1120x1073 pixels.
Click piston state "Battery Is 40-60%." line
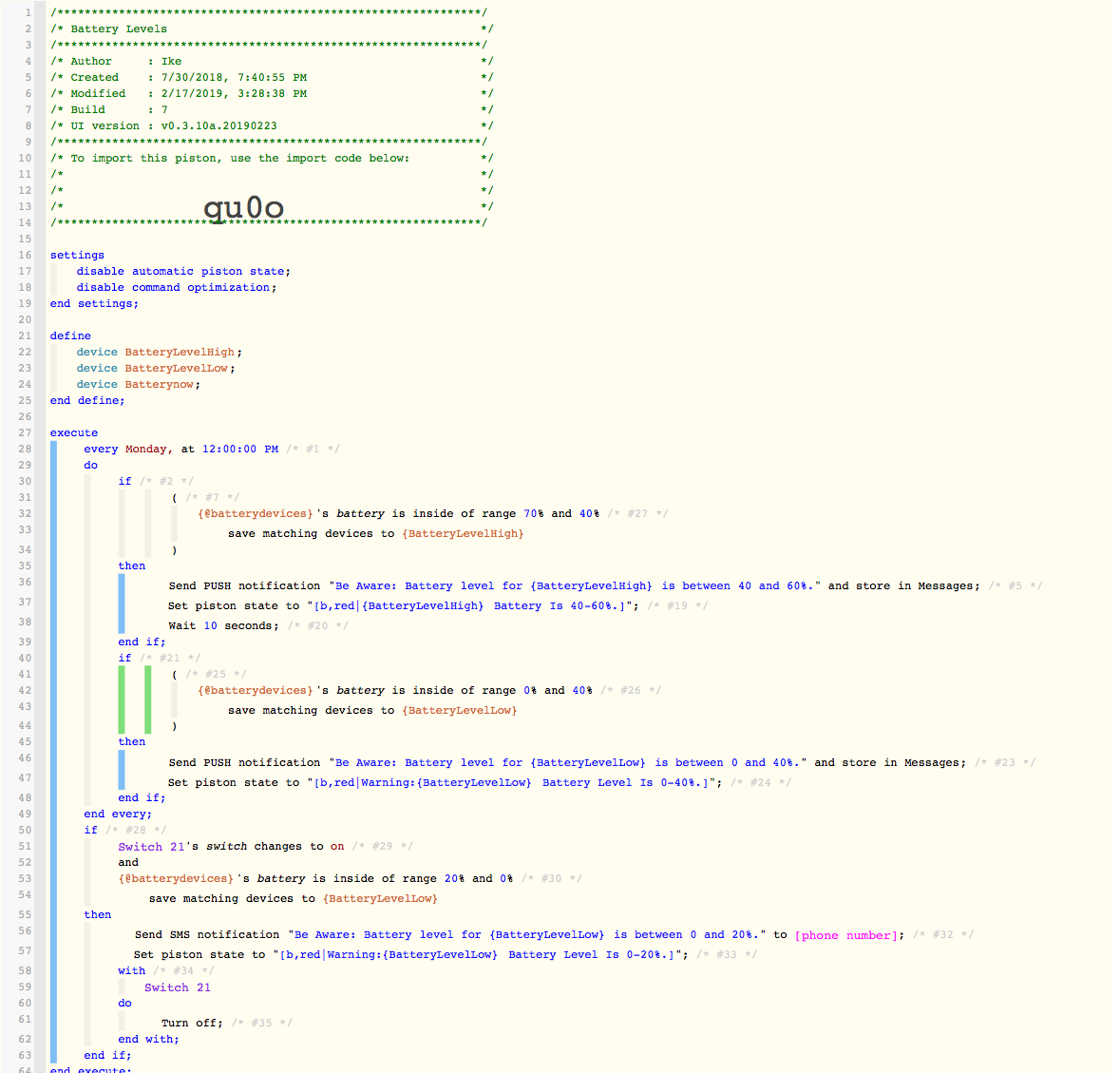(404, 605)
